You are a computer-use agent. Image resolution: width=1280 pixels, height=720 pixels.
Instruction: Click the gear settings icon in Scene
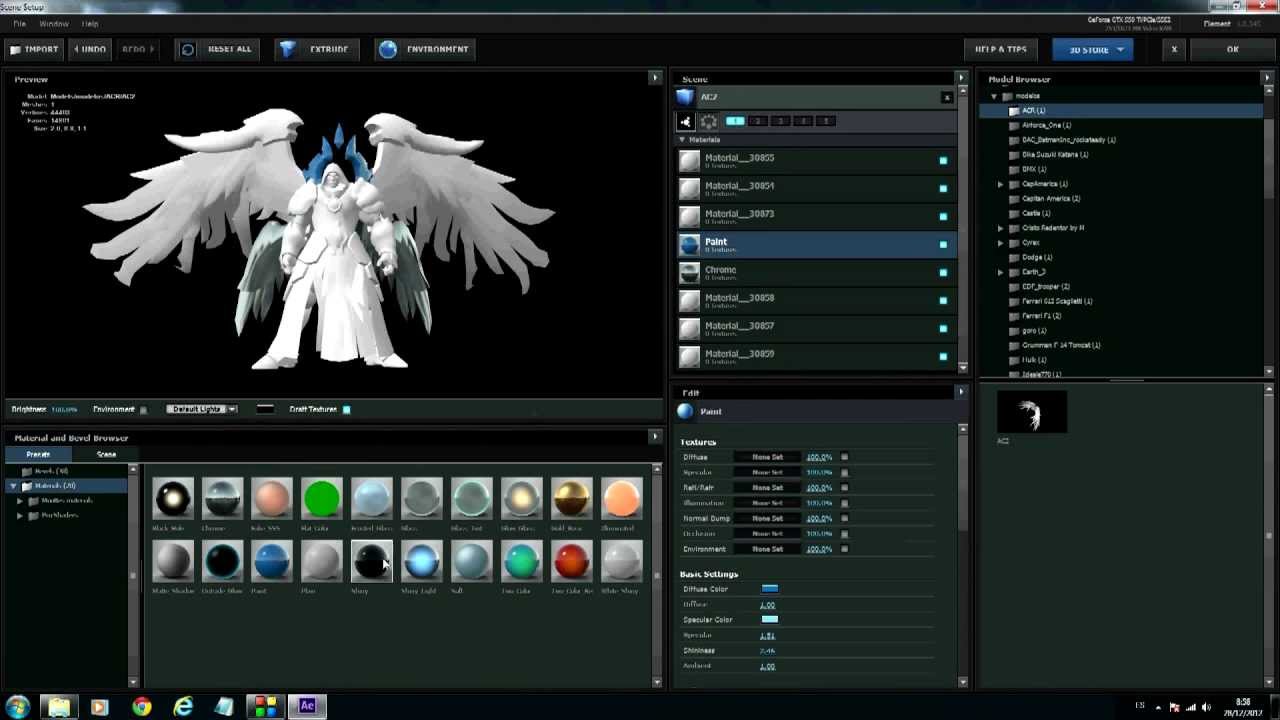[x=708, y=121]
